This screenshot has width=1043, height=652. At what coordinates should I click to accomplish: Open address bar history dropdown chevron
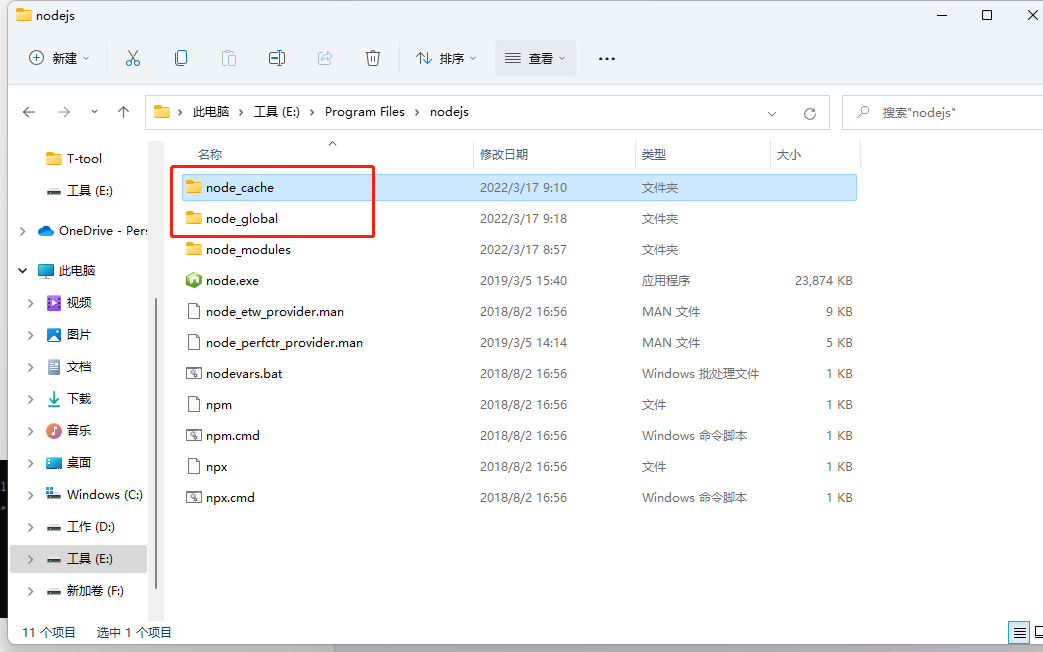[772, 114]
